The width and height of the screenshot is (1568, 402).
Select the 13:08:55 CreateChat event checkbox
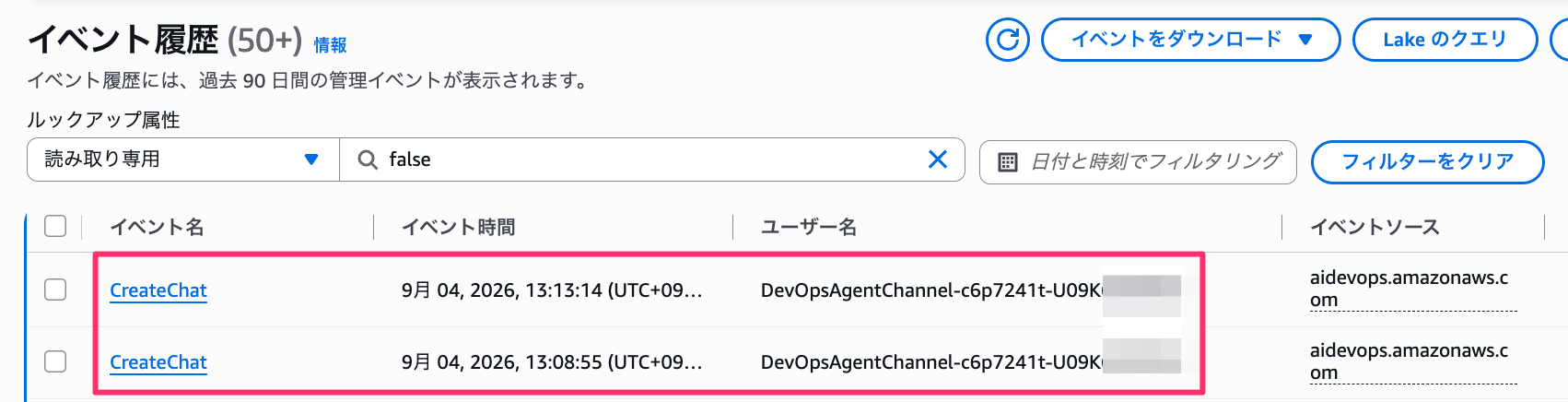click(55, 361)
